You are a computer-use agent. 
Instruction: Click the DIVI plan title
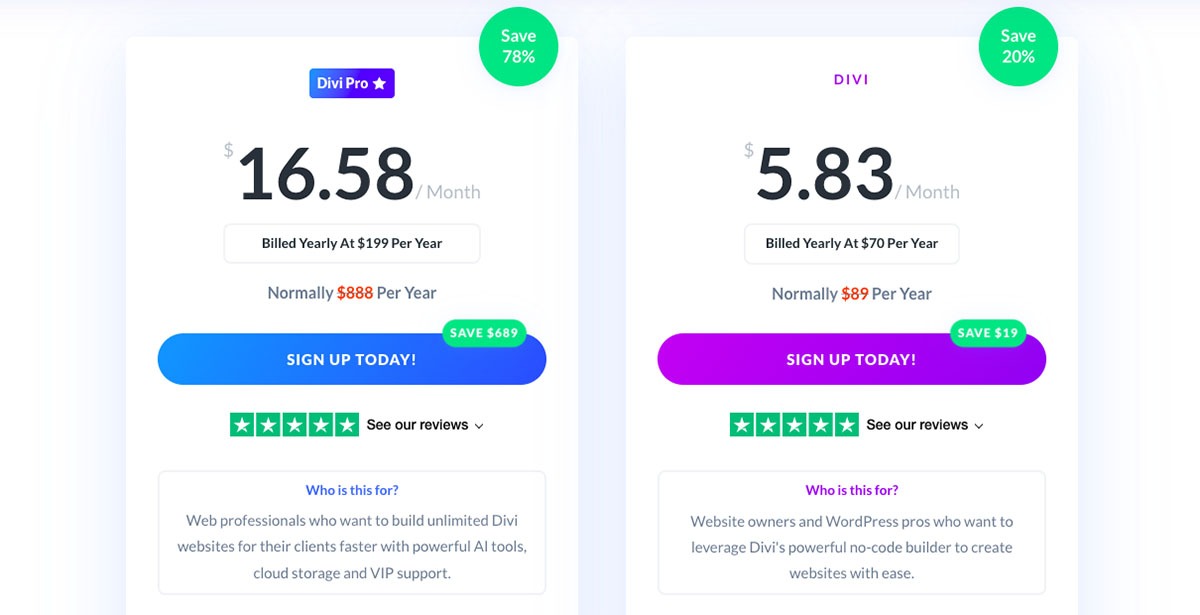(x=852, y=79)
